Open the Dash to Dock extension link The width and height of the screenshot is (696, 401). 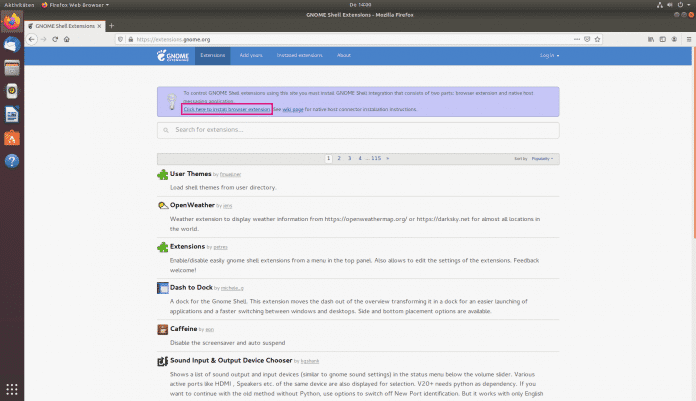tap(192, 288)
